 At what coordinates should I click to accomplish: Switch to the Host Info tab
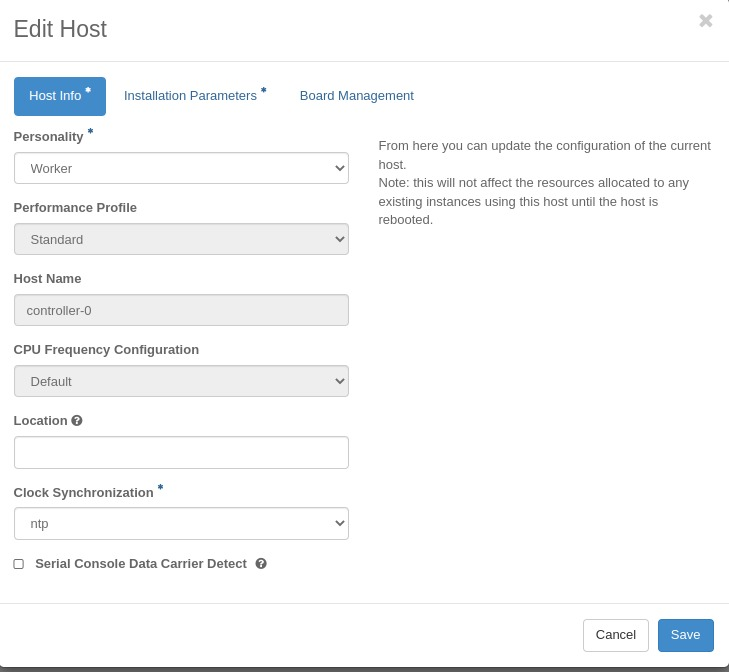(59, 96)
